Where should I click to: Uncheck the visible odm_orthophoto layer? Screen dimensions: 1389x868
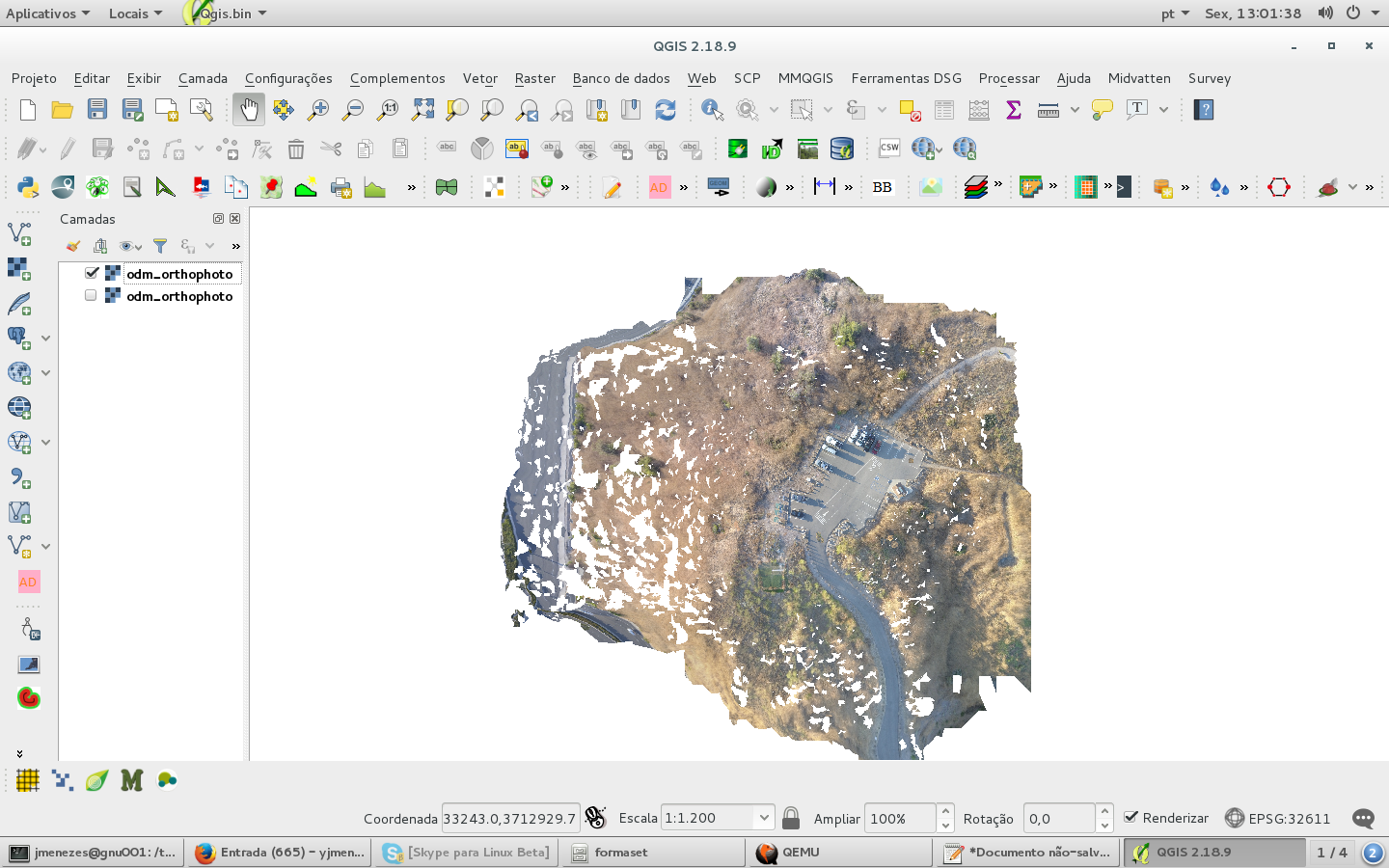tap(91, 273)
